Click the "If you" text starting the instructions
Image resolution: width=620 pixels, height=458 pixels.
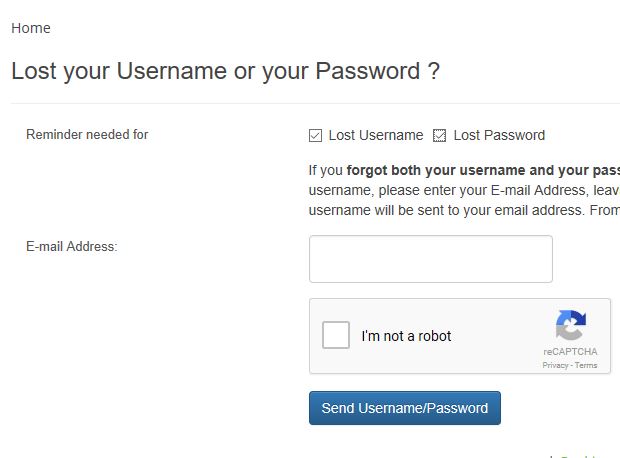click(325, 170)
